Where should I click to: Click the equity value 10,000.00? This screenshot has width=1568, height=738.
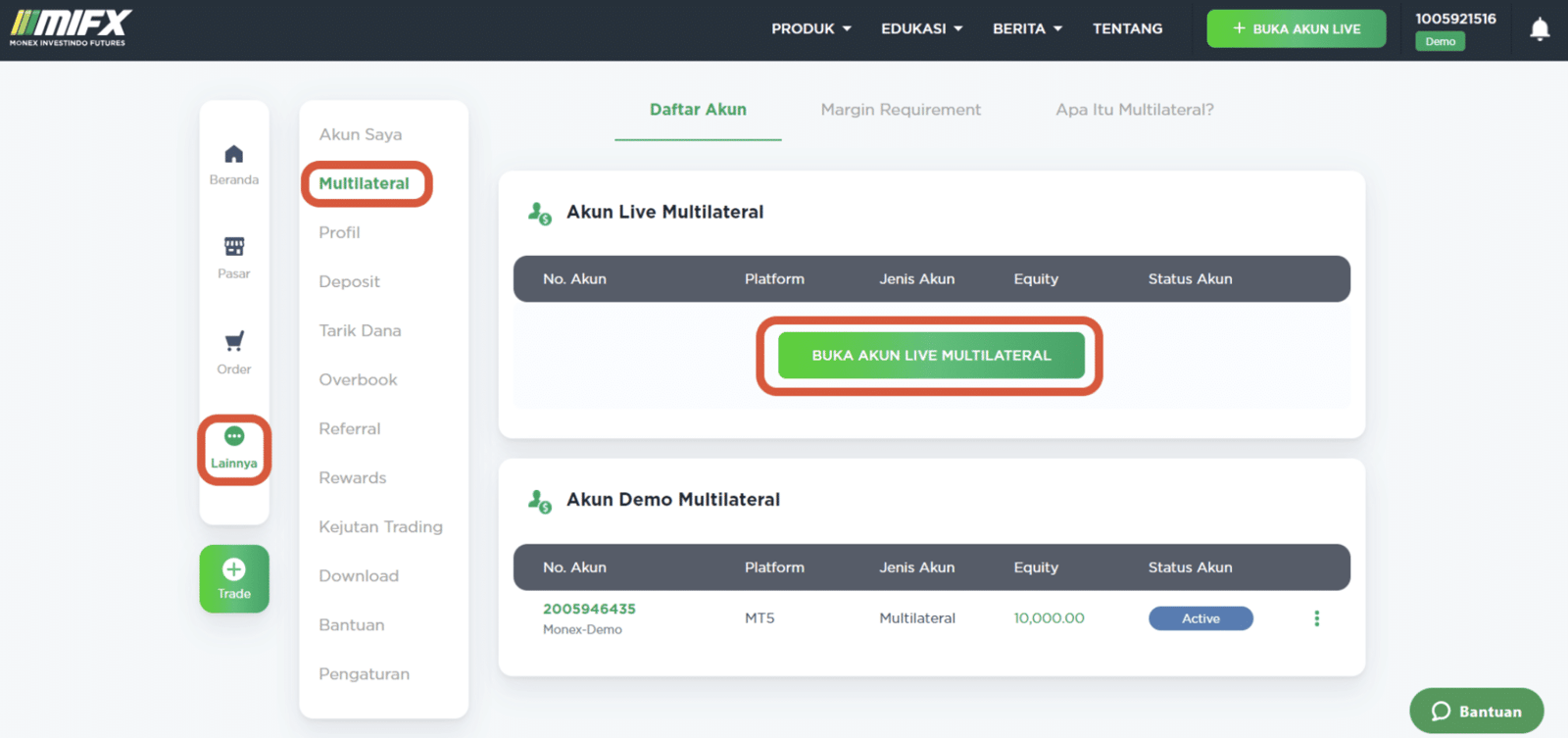[x=1049, y=618]
